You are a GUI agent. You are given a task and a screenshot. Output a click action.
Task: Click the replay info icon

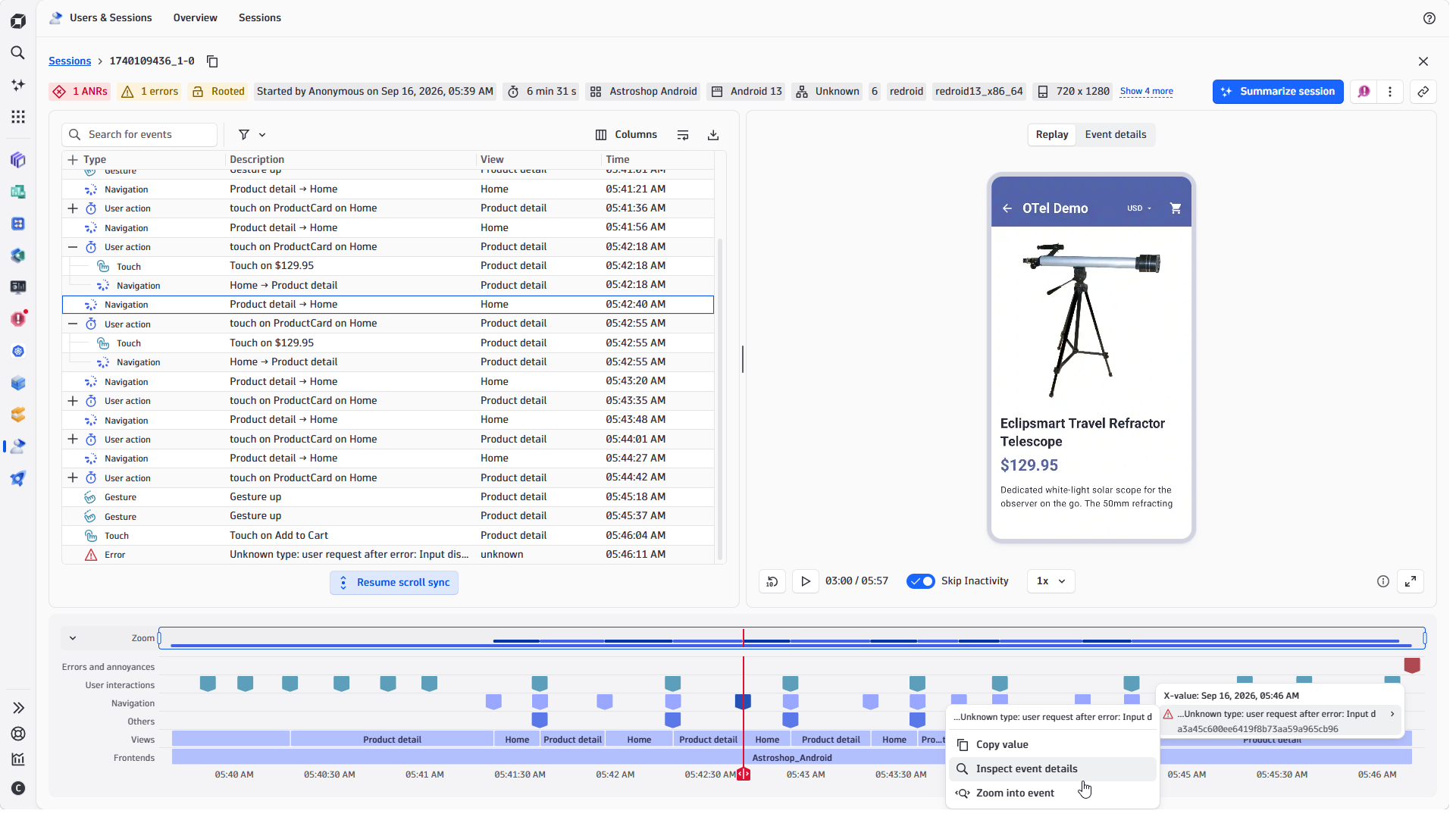[x=1385, y=582]
